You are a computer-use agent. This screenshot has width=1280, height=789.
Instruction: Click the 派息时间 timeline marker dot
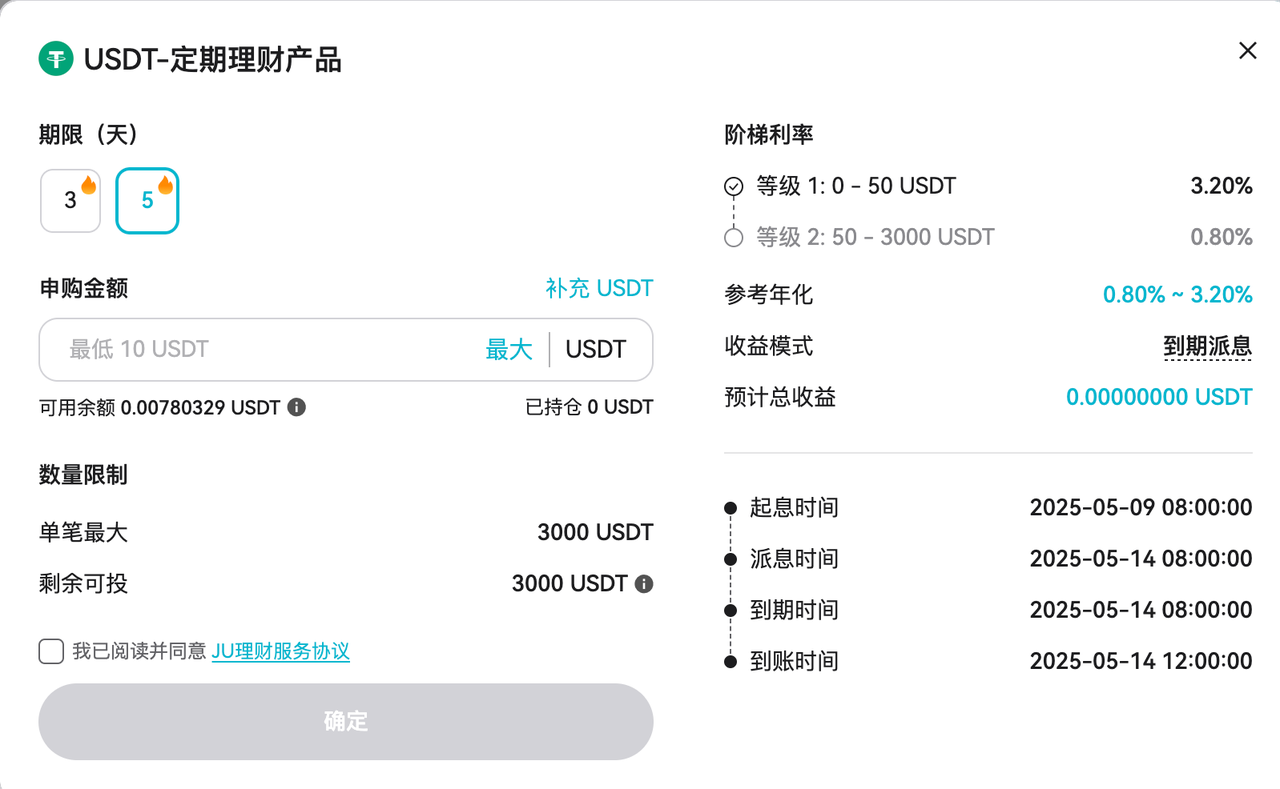(x=730, y=559)
